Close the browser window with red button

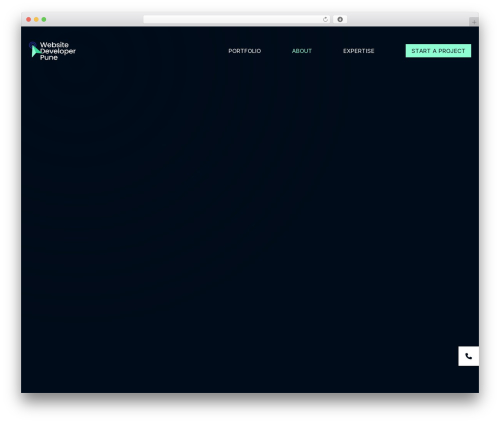click(29, 19)
